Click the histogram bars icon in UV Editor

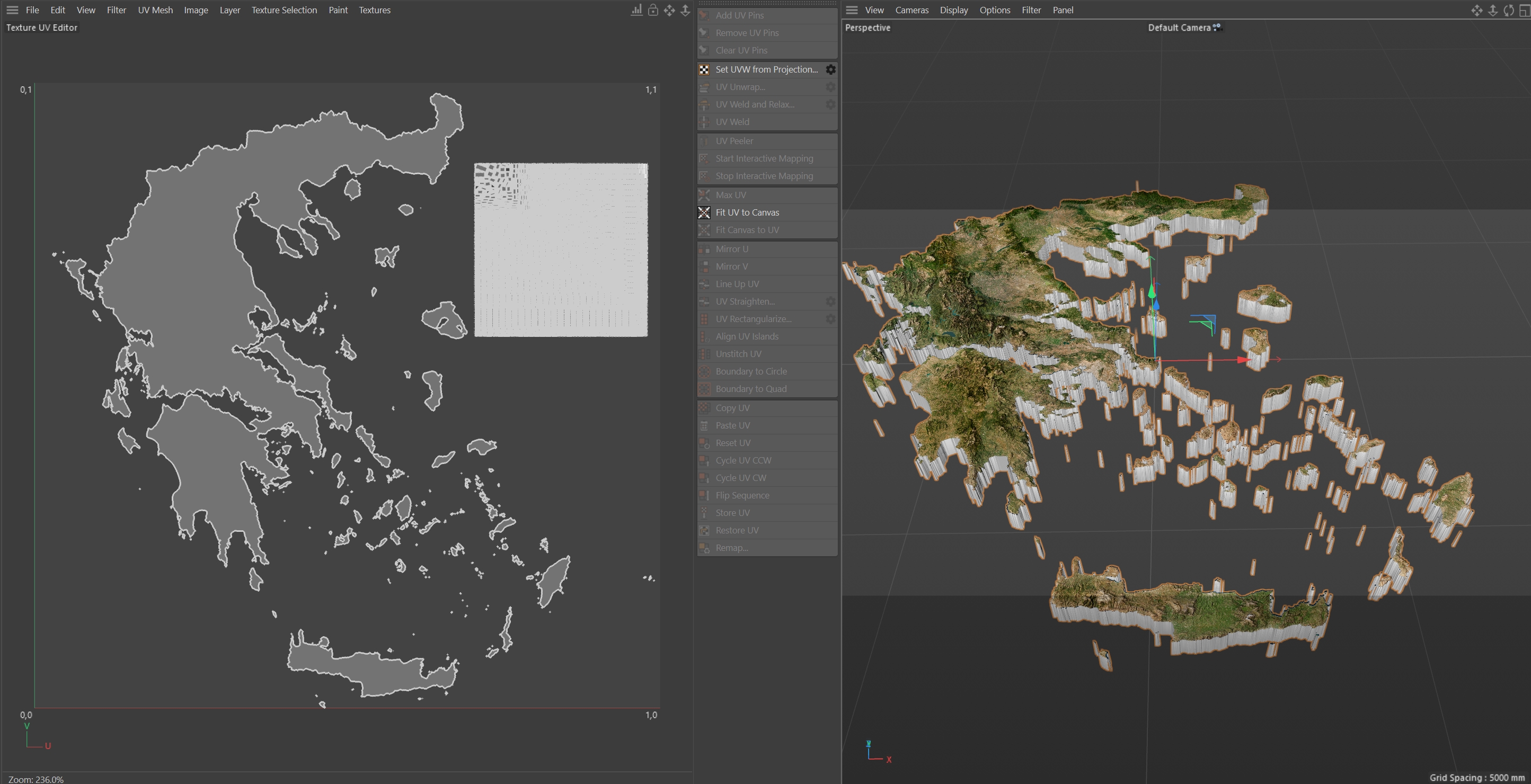pyautogui.click(x=636, y=10)
